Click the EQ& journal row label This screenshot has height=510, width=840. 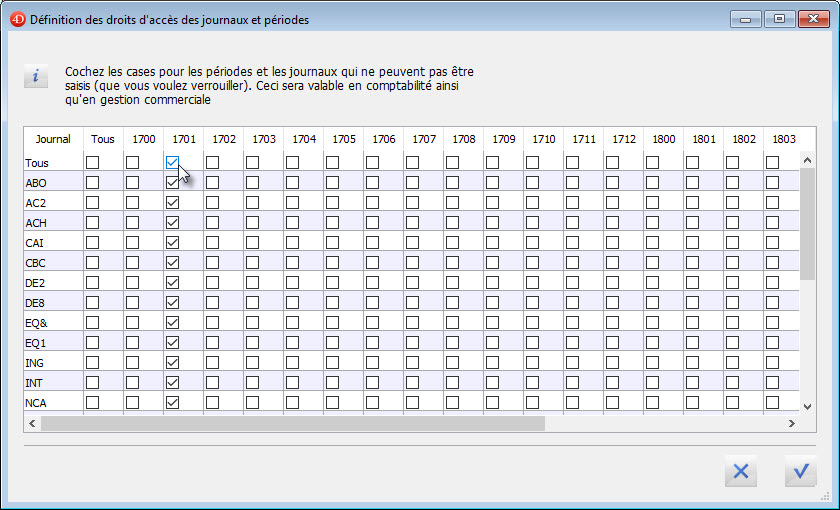(x=37, y=322)
